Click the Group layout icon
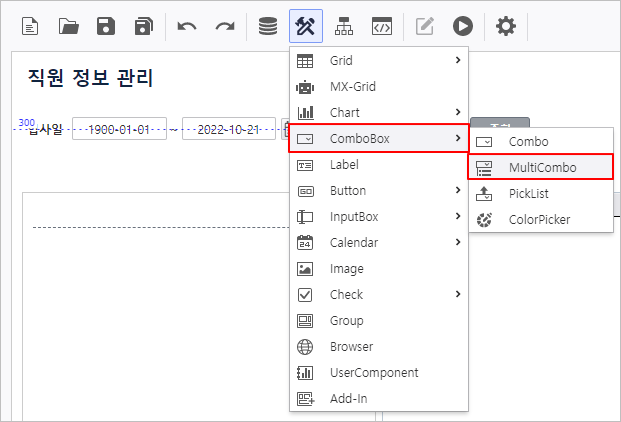 tap(305, 321)
